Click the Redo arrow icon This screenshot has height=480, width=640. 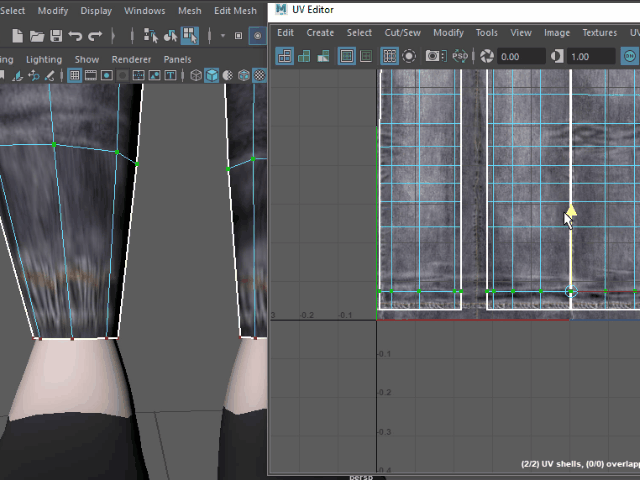[x=95, y=36]
